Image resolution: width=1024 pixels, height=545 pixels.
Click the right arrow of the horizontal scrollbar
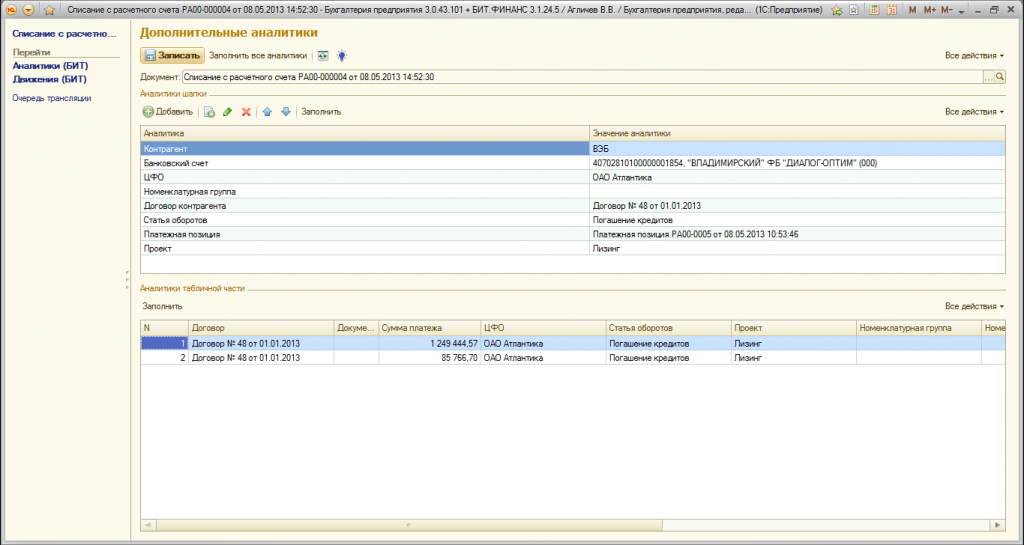(998, 525)
